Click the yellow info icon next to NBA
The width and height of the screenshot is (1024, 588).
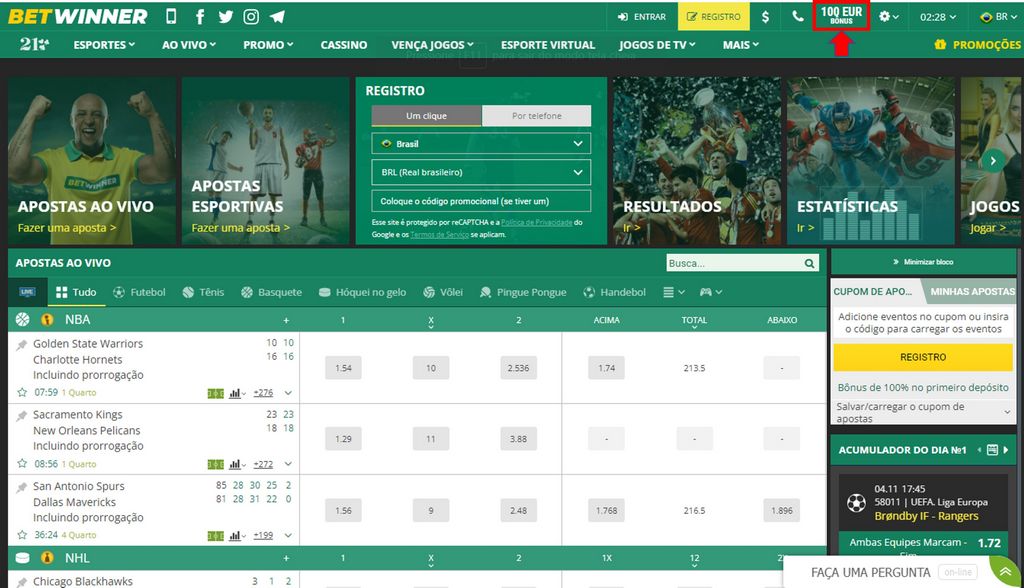click(47, 319)
